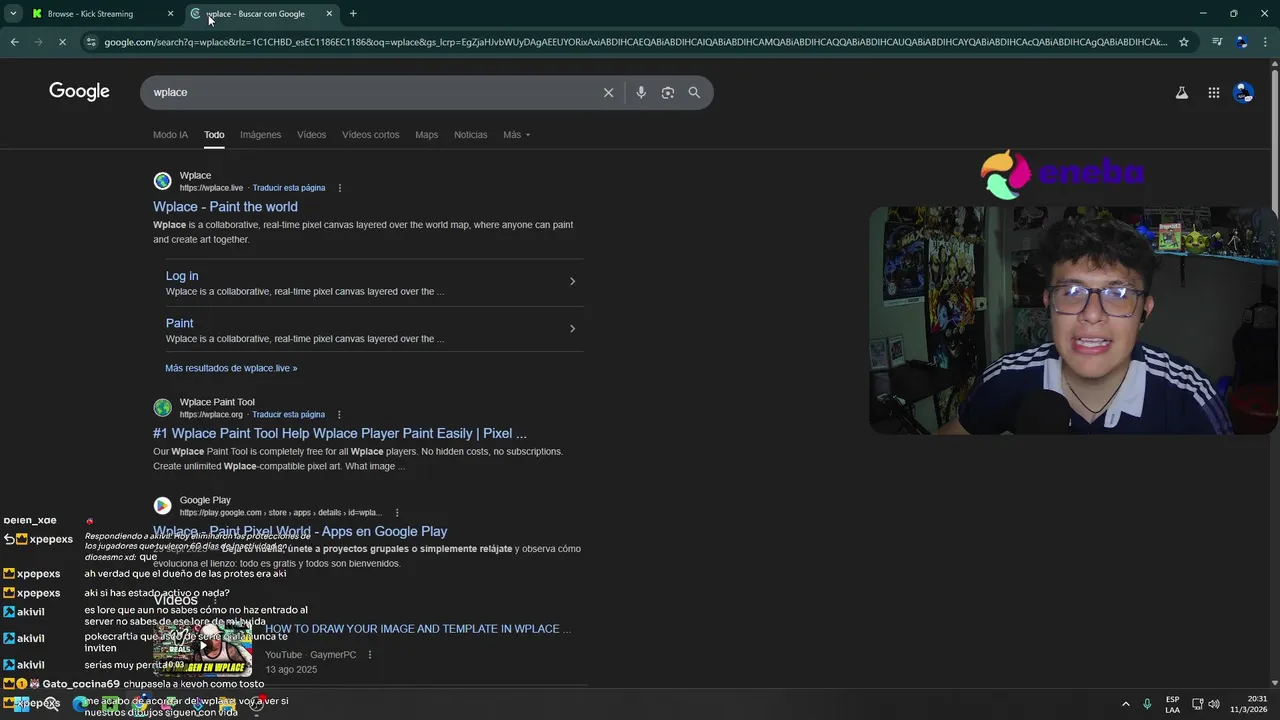Submit search with the magnifier icon

(x=694, y=92)
